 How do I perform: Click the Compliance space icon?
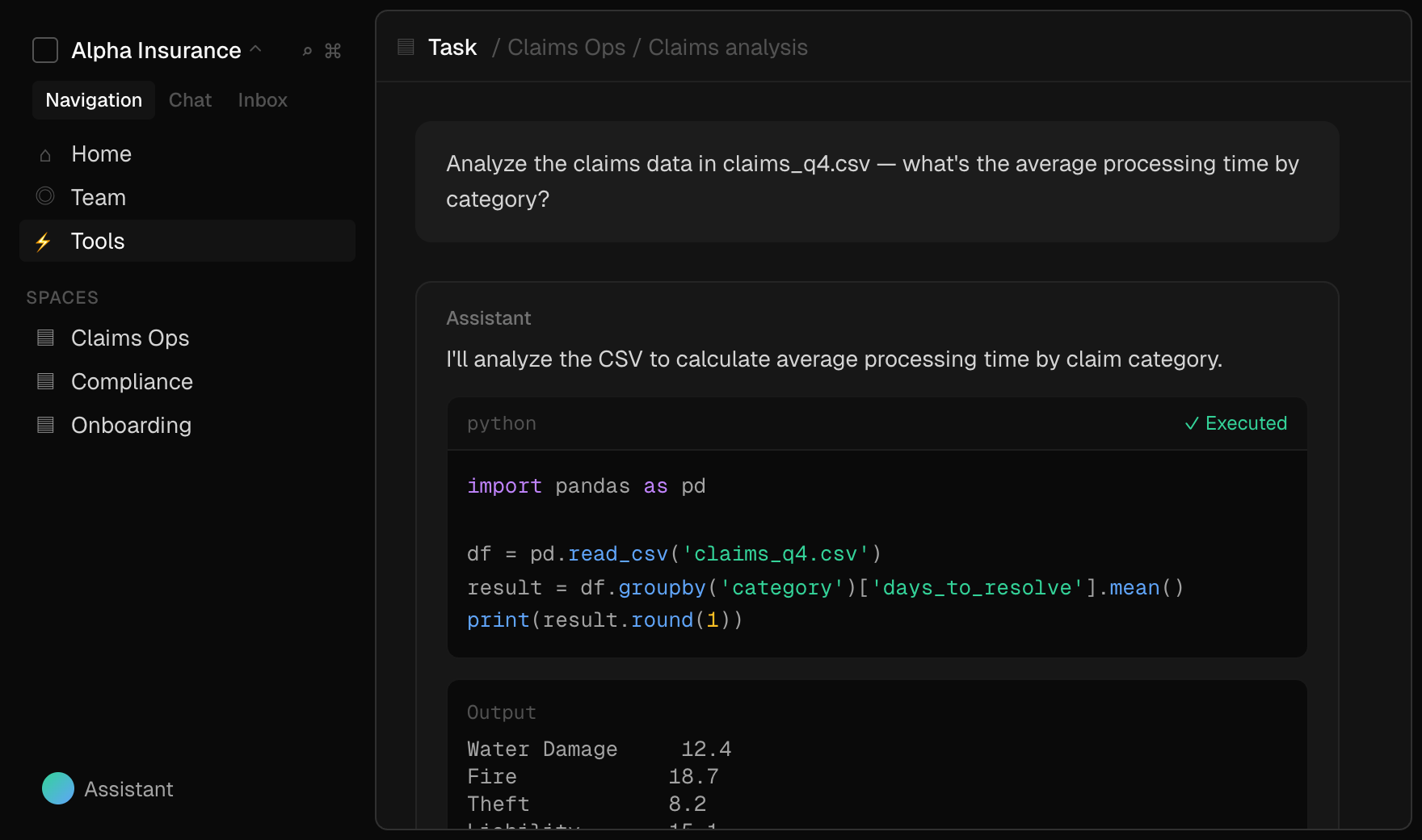pyautogui.click(x=44, y=381)
